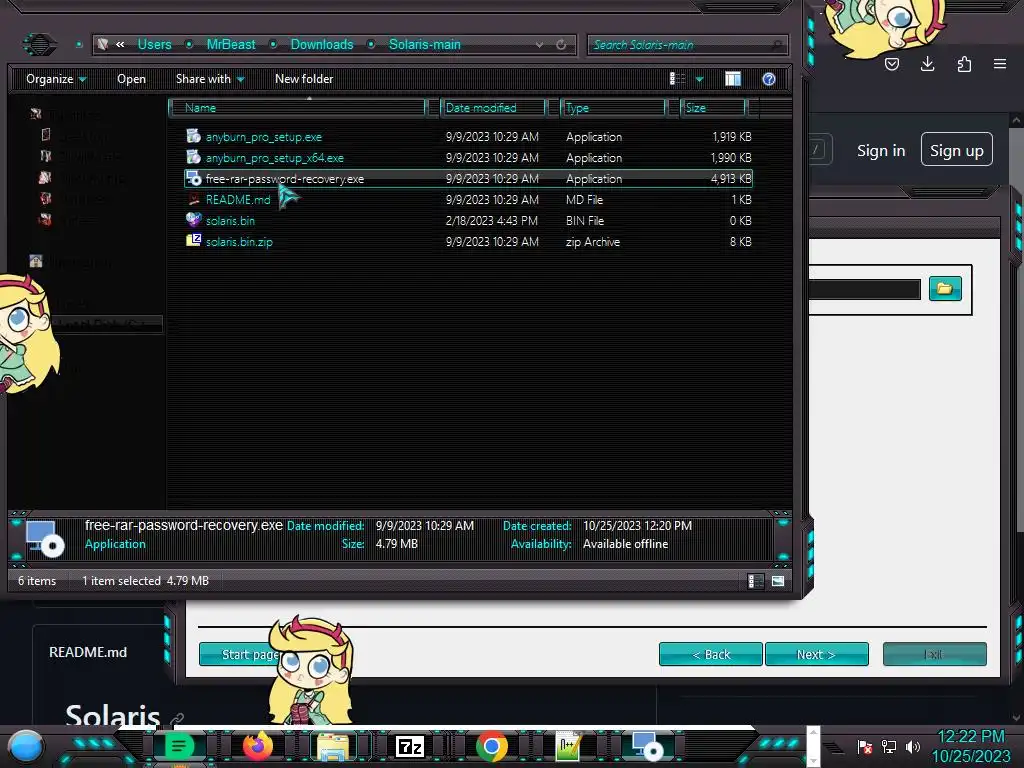Open Spotify from the taskbar
The height and width of the screenshot is (768, 1024).
tap(178, 746)
